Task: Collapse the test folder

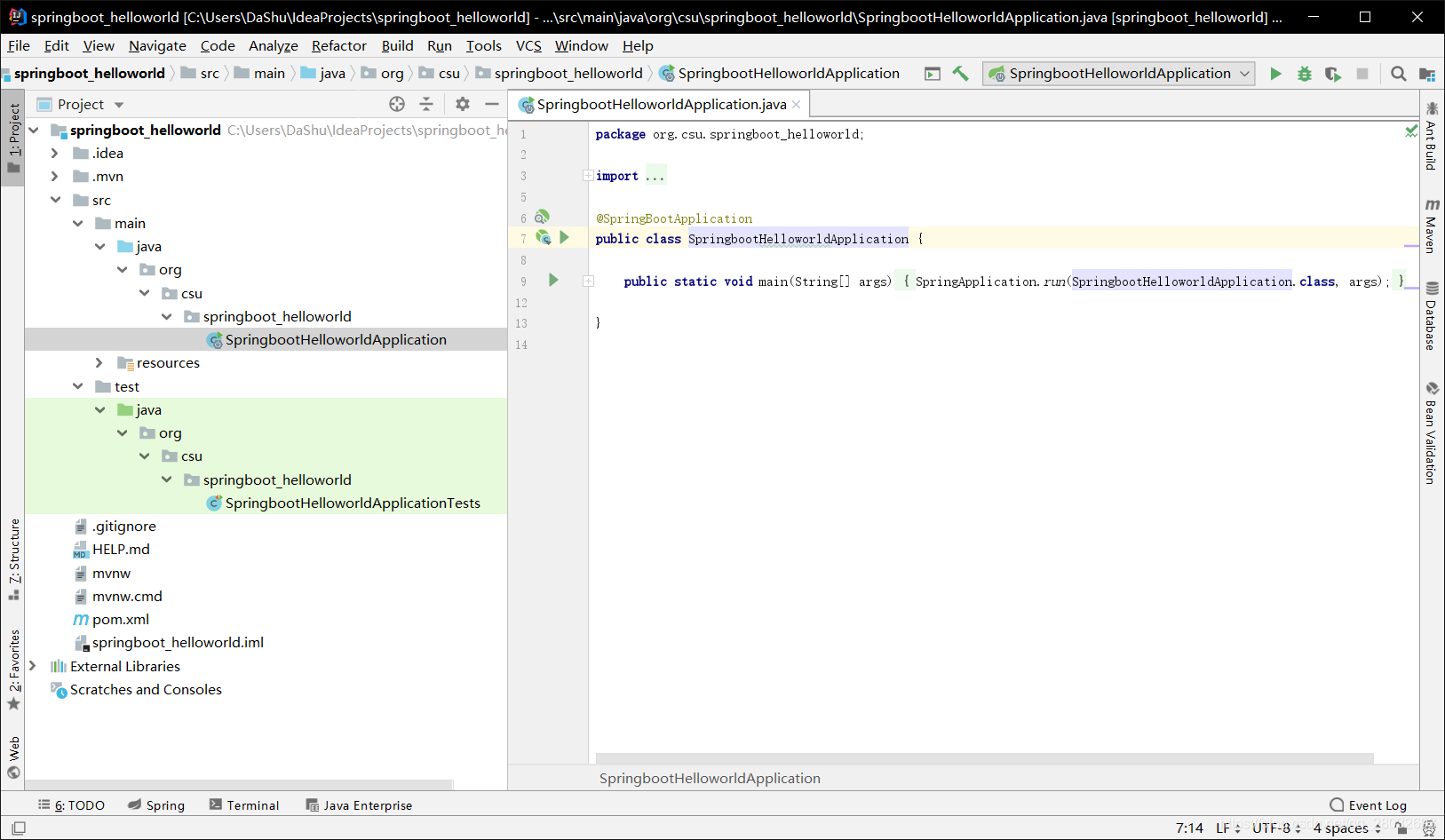Action: 77,386
